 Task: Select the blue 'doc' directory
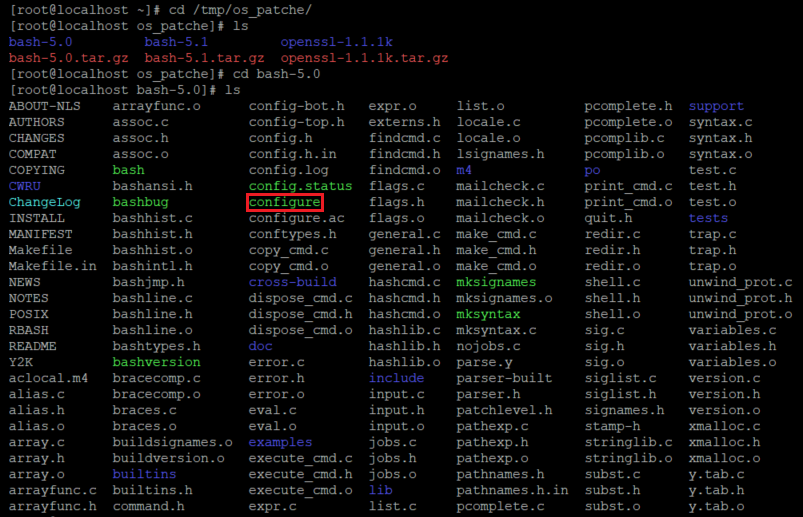[261, 346]
